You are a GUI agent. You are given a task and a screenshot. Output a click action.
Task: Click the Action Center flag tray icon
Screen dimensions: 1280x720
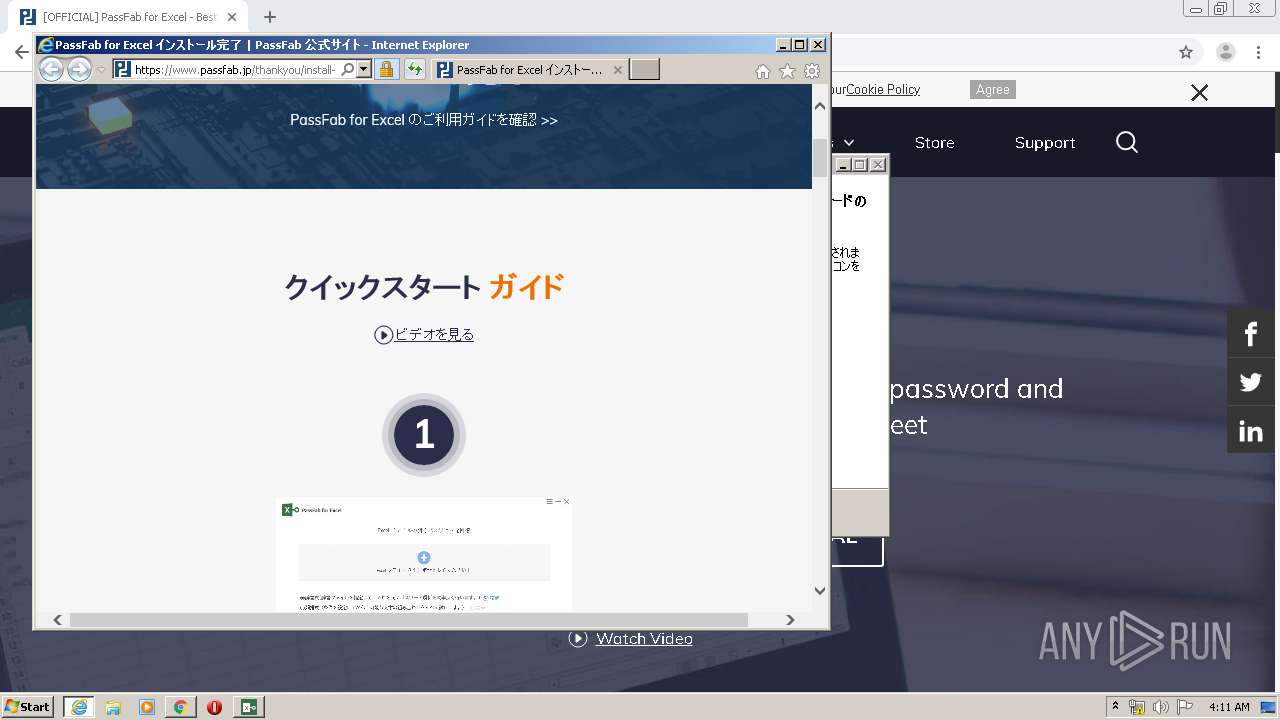[x=1184, y=707]
